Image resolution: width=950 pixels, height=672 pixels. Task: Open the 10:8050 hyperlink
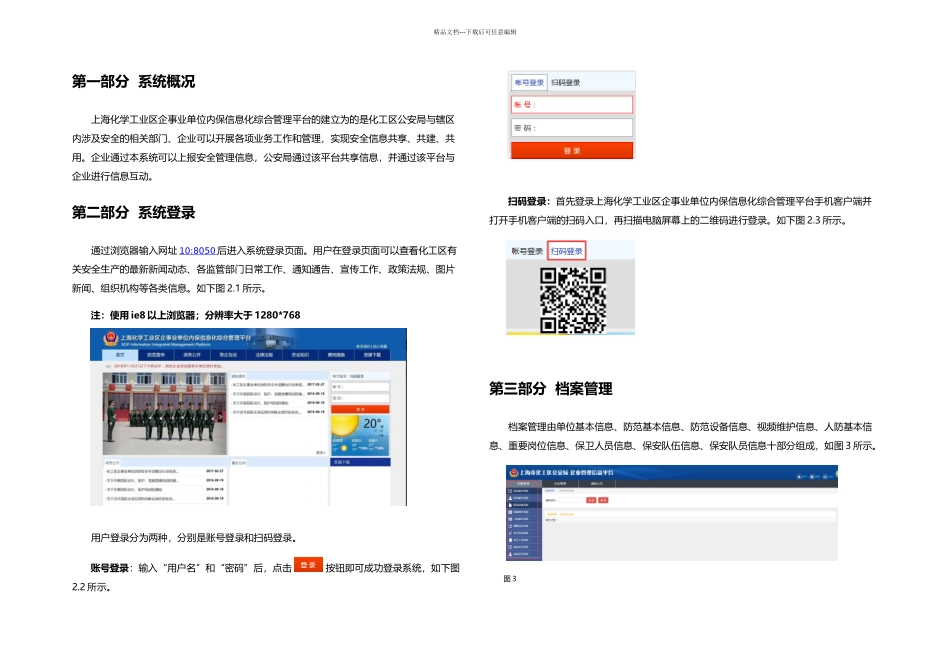pyautogui.click(x=197, y=250)
